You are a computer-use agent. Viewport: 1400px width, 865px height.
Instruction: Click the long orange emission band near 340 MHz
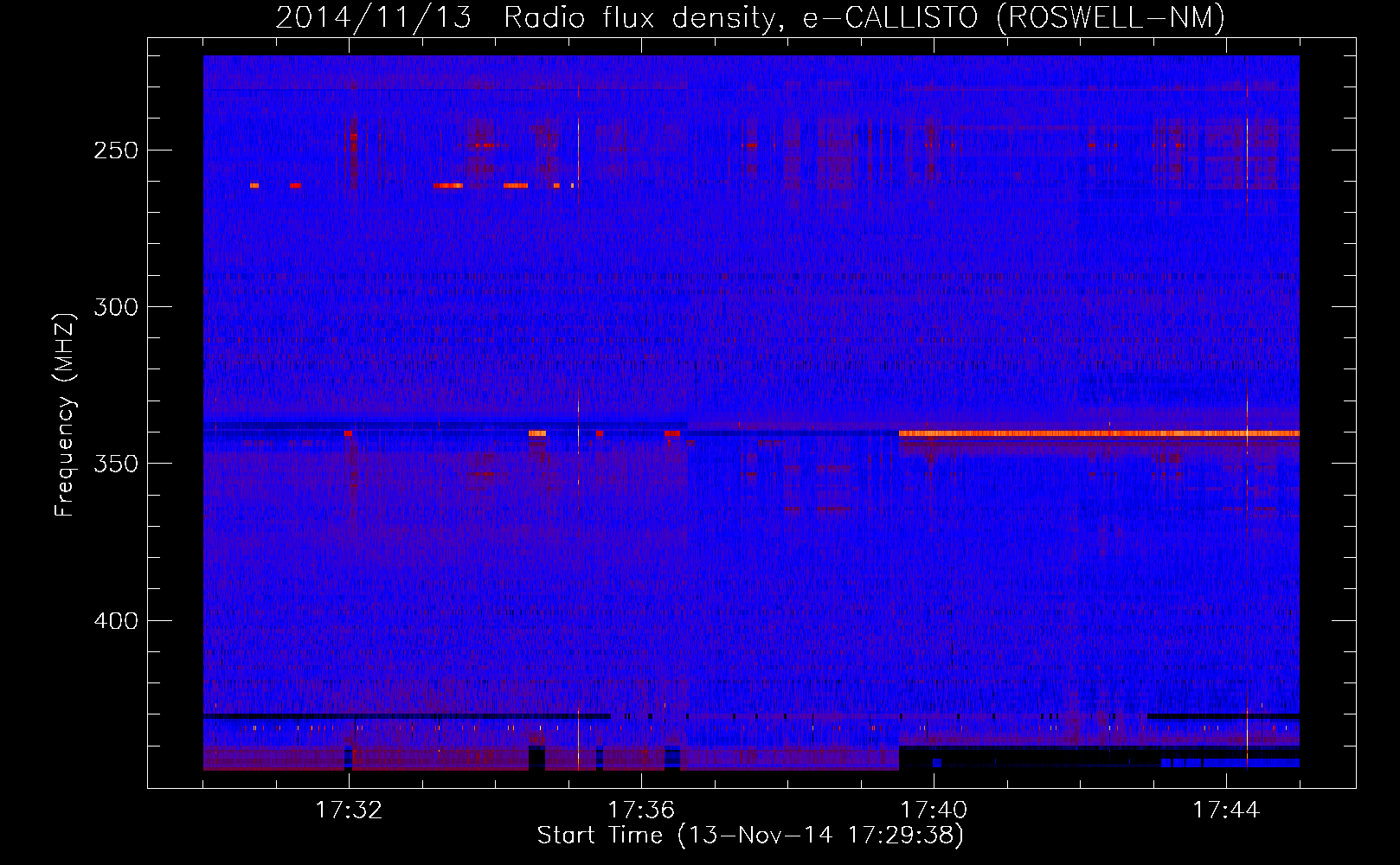pos(1099,433)
